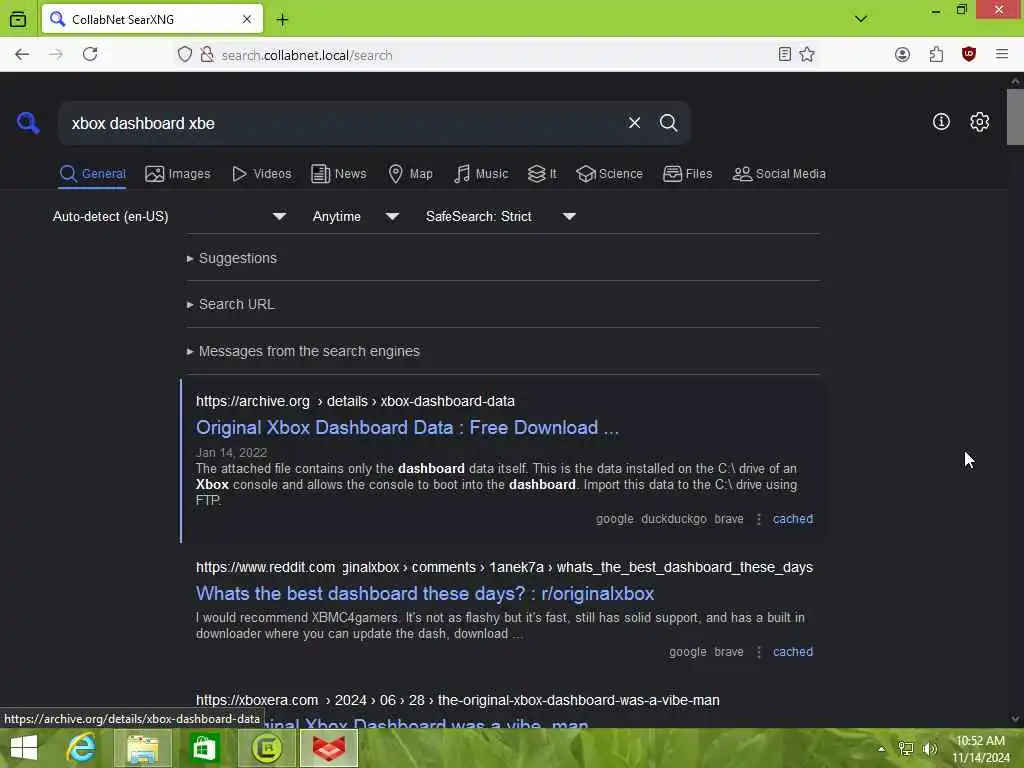The height and width of the screenshot is (768, 1024).
Task: Bookmark this page with the star
Action: [x=807, y=55]
